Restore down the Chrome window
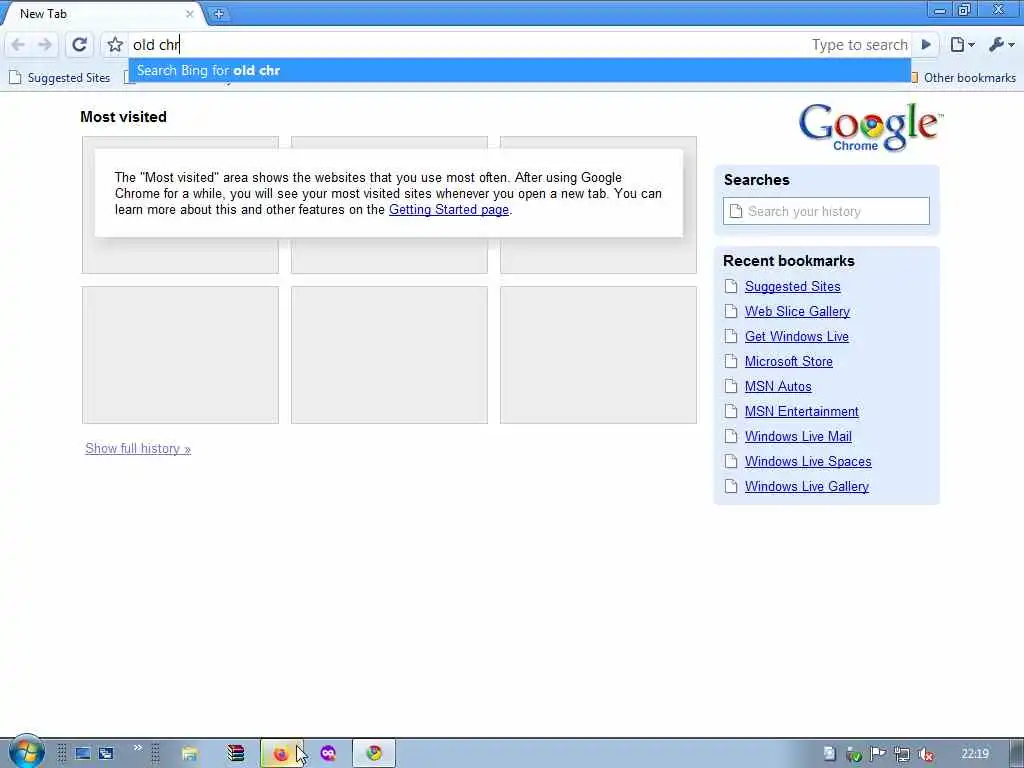 [x=965, y=10]
